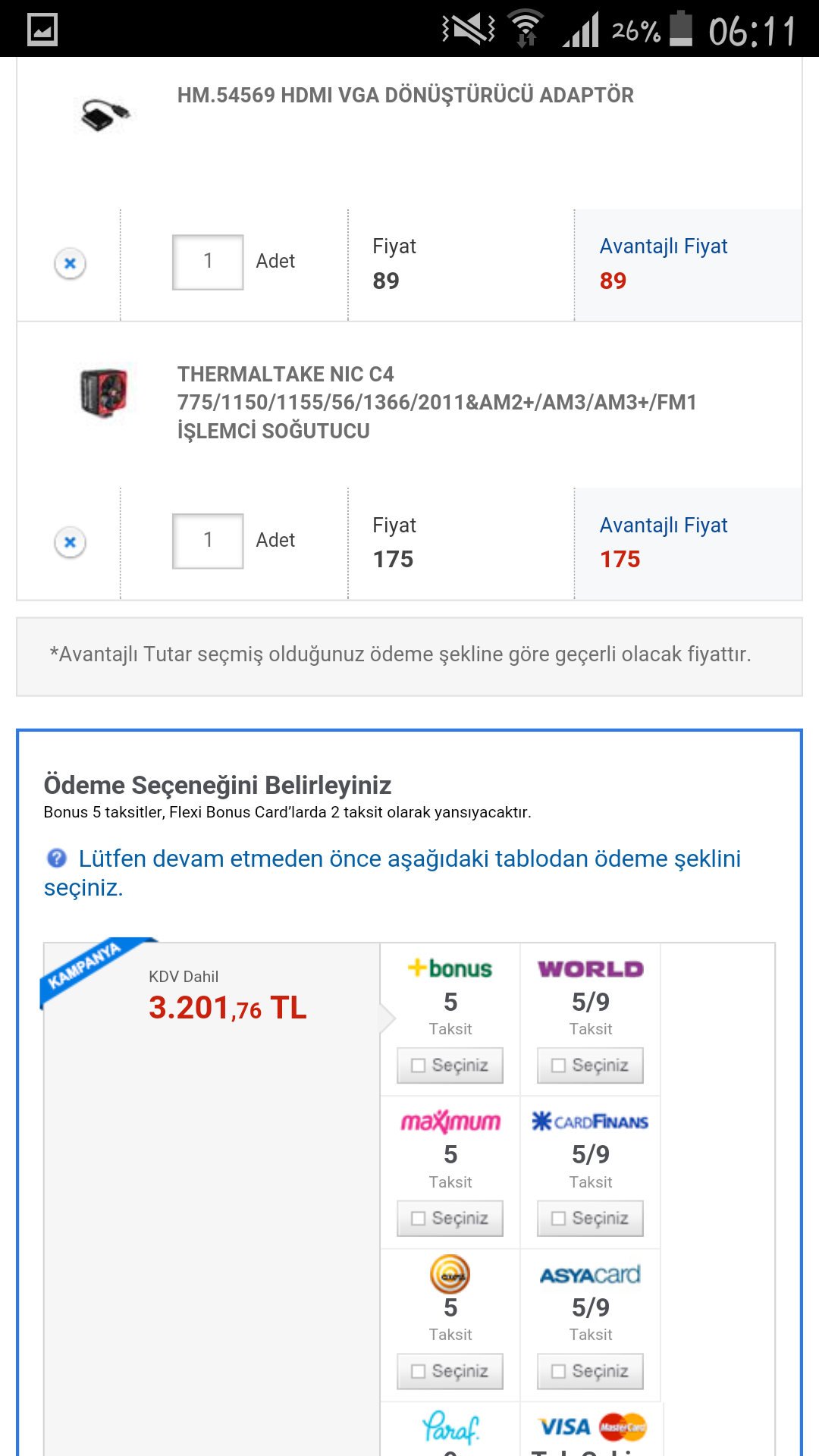Viewport: 819px width, 1456px height.
Task: Tap the blue help question mark icon
Action: click(x=57, y=858)
